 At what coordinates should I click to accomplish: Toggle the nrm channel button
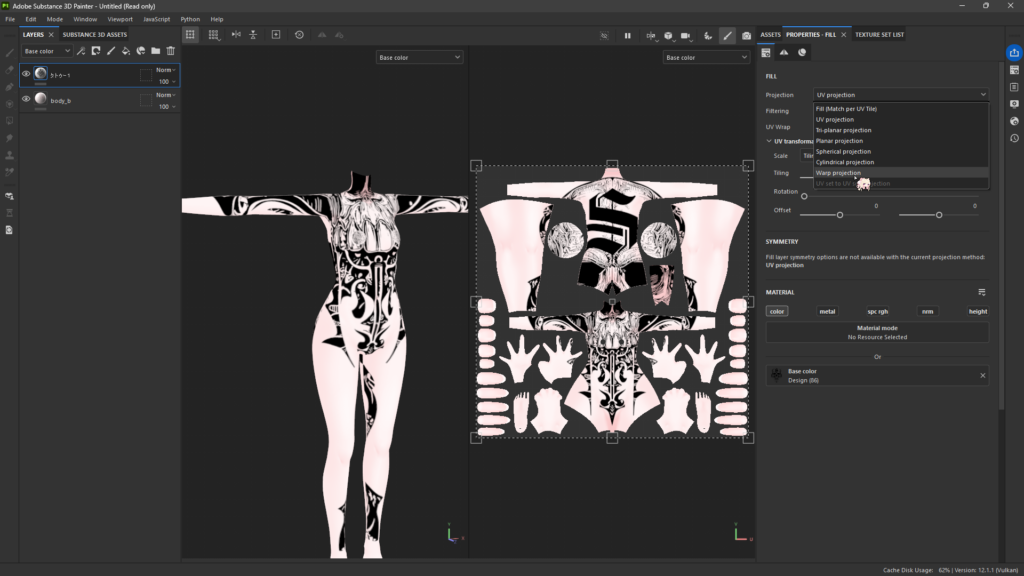[x=927, y=312]
